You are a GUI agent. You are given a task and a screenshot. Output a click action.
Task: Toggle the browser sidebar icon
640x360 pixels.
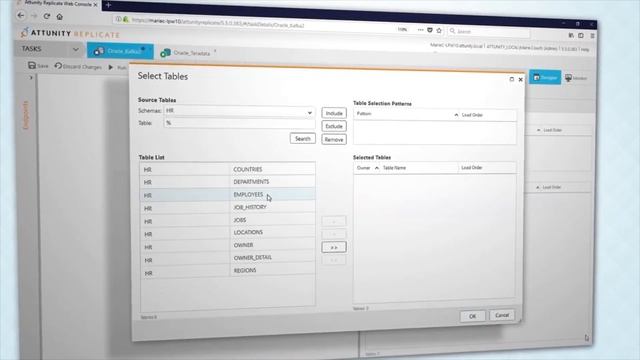581,36
